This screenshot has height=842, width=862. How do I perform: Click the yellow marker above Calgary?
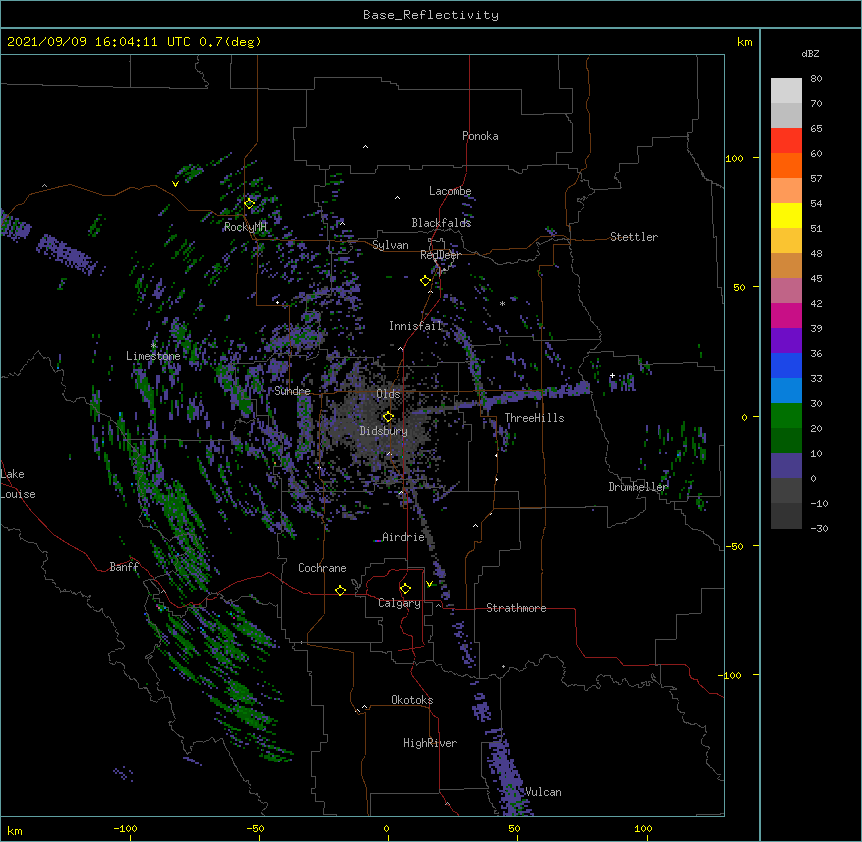point(405,589)
